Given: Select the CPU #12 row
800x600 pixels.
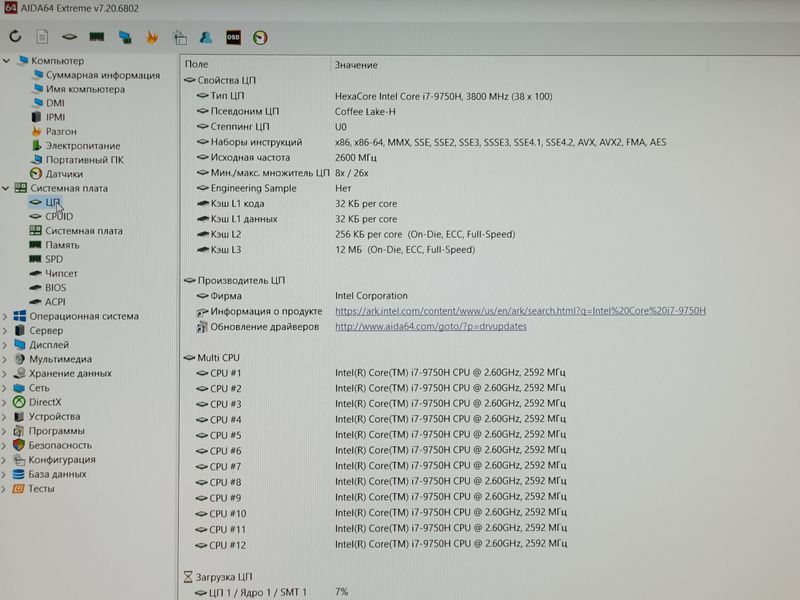Looking at the screenshot, I should 381,544.
